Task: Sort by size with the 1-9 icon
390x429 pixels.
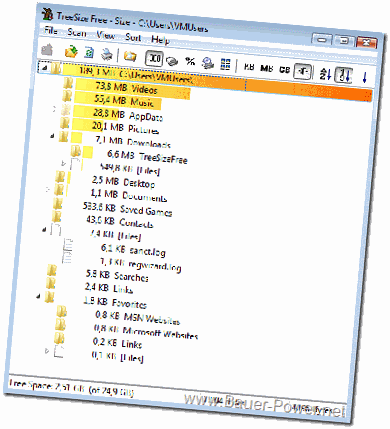Action: coord(344,75)
